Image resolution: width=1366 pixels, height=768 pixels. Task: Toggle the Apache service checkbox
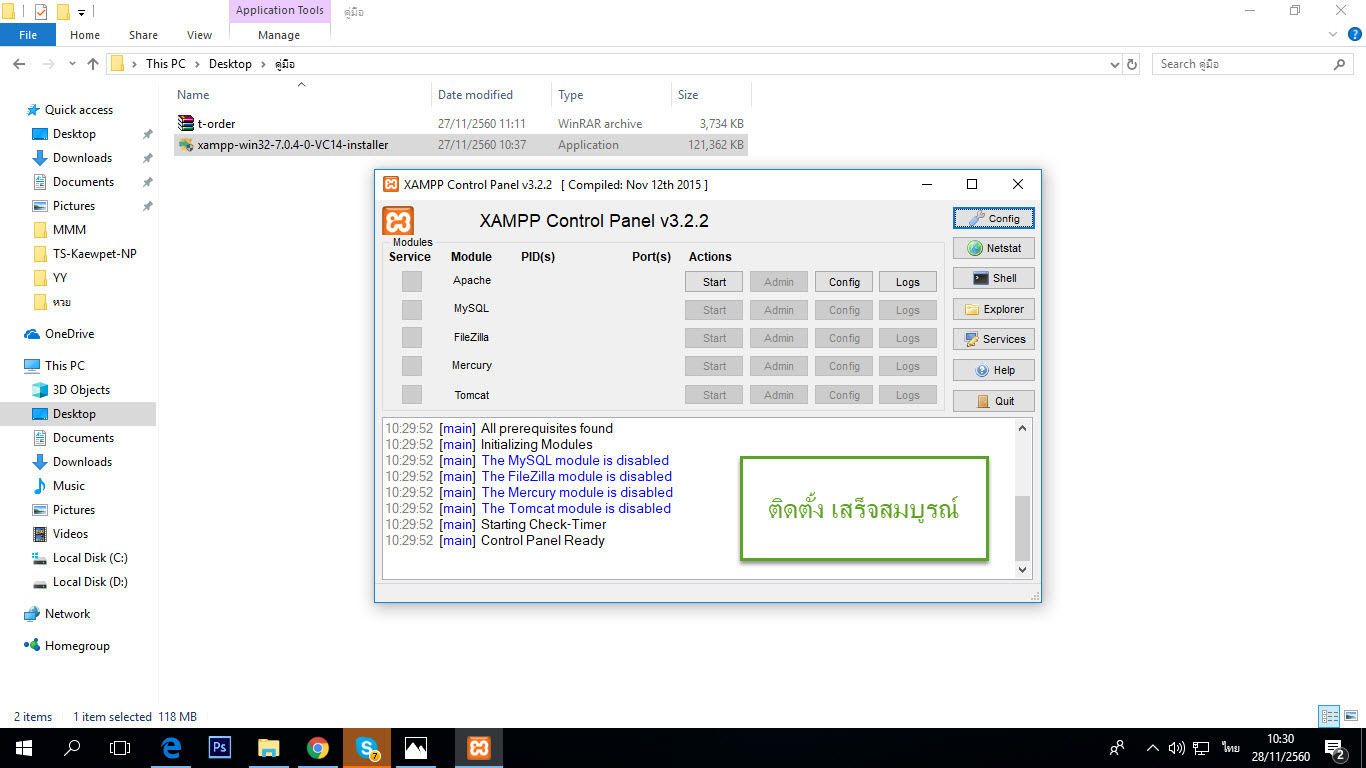click(x=412, y=281)
